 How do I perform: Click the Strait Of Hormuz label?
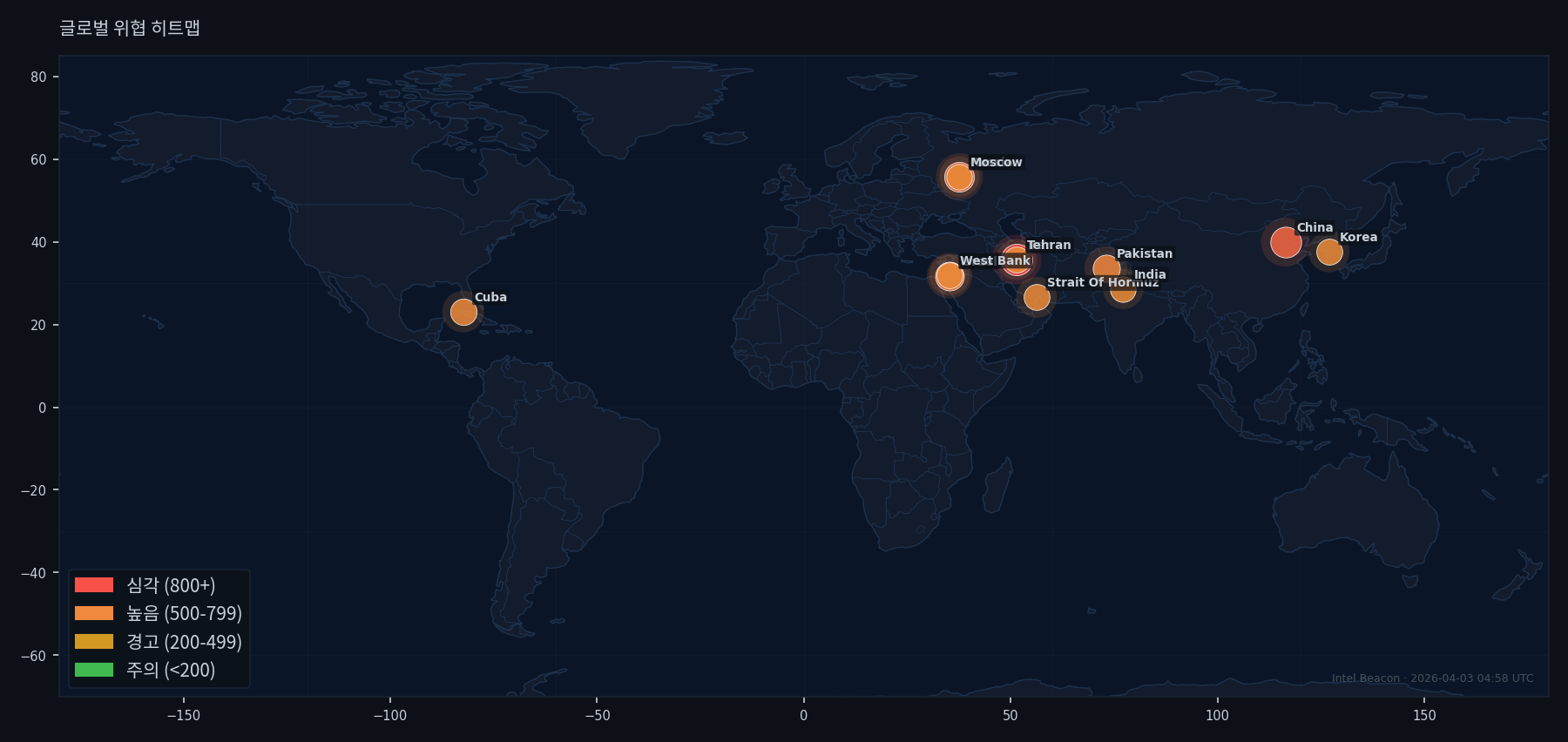tap(1103, 282)
